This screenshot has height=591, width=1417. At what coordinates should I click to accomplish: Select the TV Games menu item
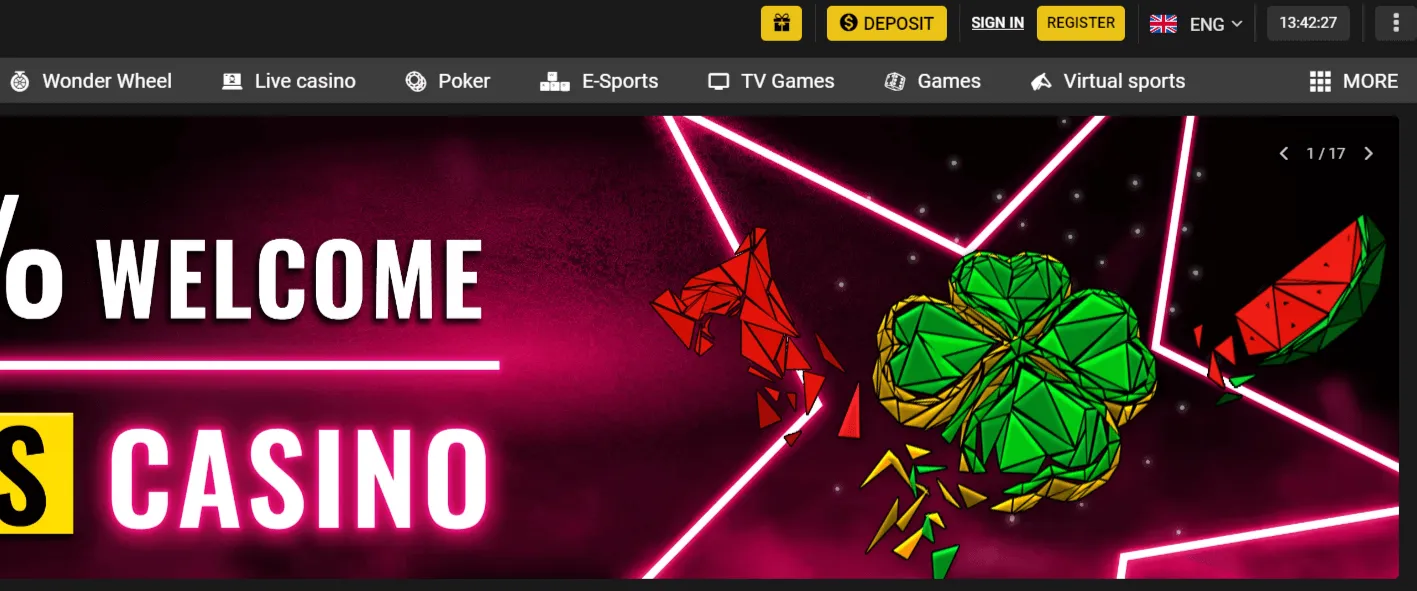tap(771, 82)
